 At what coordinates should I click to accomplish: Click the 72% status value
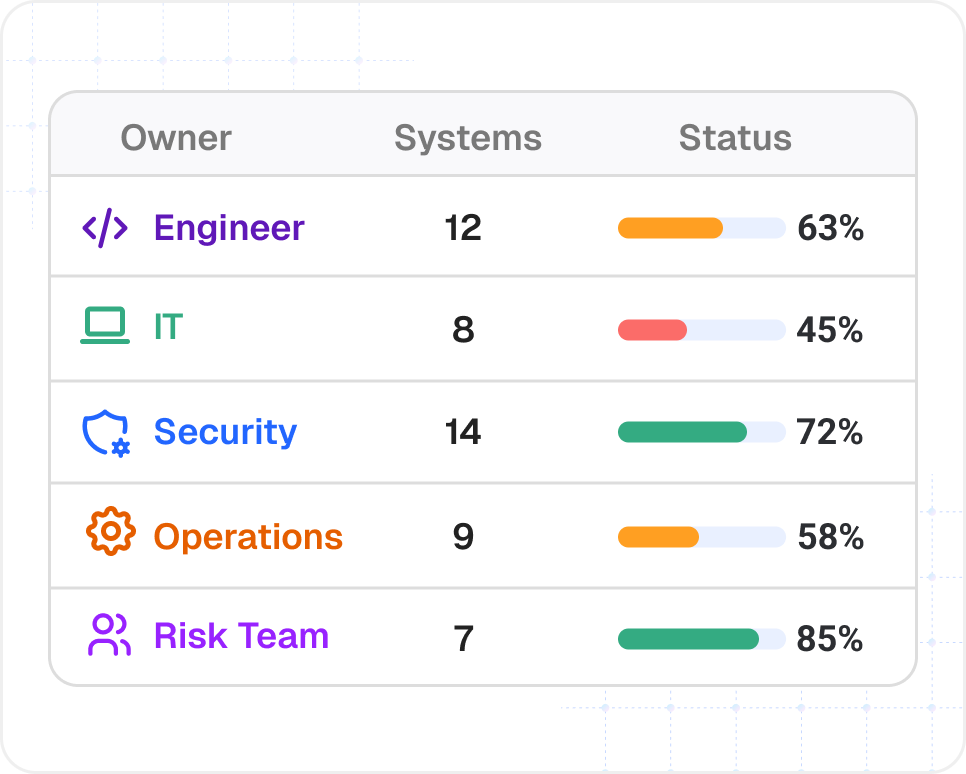click(830, 432)
